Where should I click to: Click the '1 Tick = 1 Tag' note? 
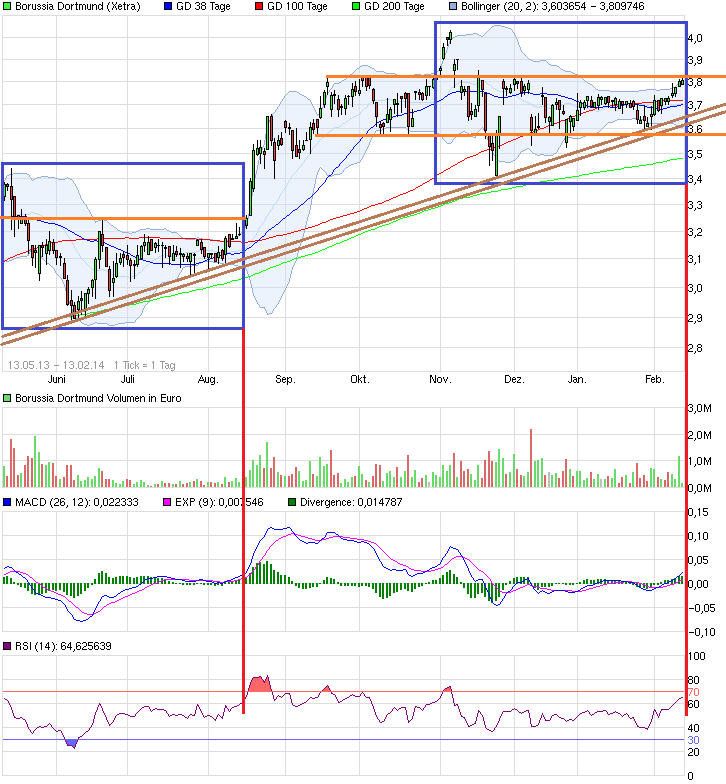click(x=144, y=365)
